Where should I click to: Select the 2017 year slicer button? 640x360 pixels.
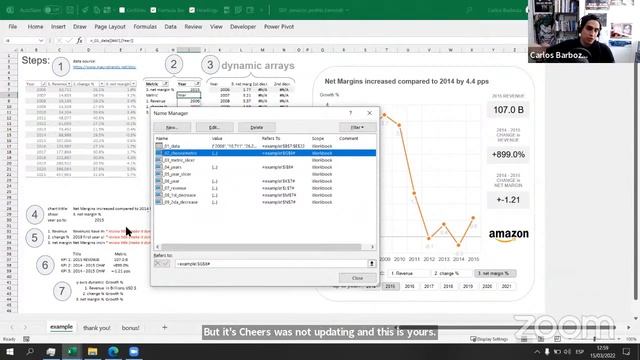click(x=429, y=286)
